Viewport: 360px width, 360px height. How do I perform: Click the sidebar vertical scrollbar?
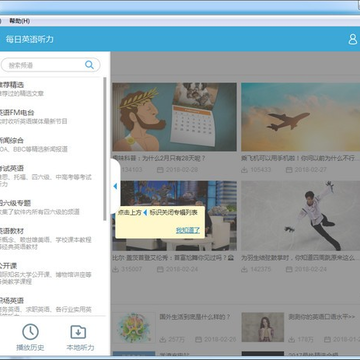point(105,149)
